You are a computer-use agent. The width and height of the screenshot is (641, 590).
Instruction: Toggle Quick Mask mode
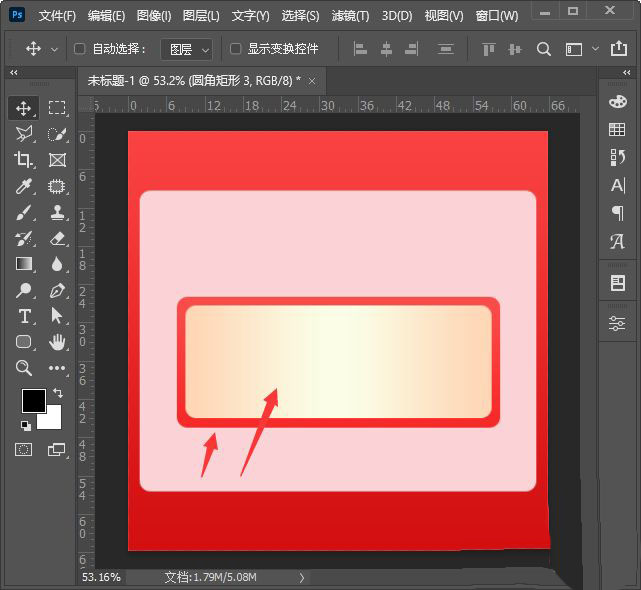coord(23,450)
